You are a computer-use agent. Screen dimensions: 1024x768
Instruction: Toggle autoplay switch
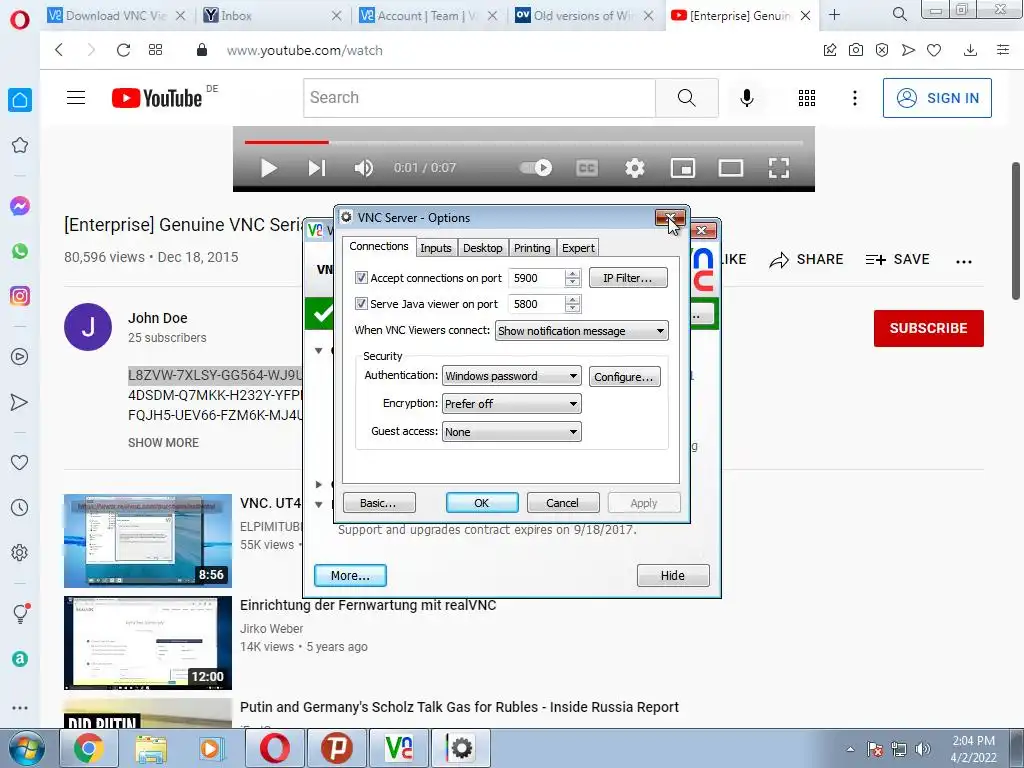tap(536, 168)
